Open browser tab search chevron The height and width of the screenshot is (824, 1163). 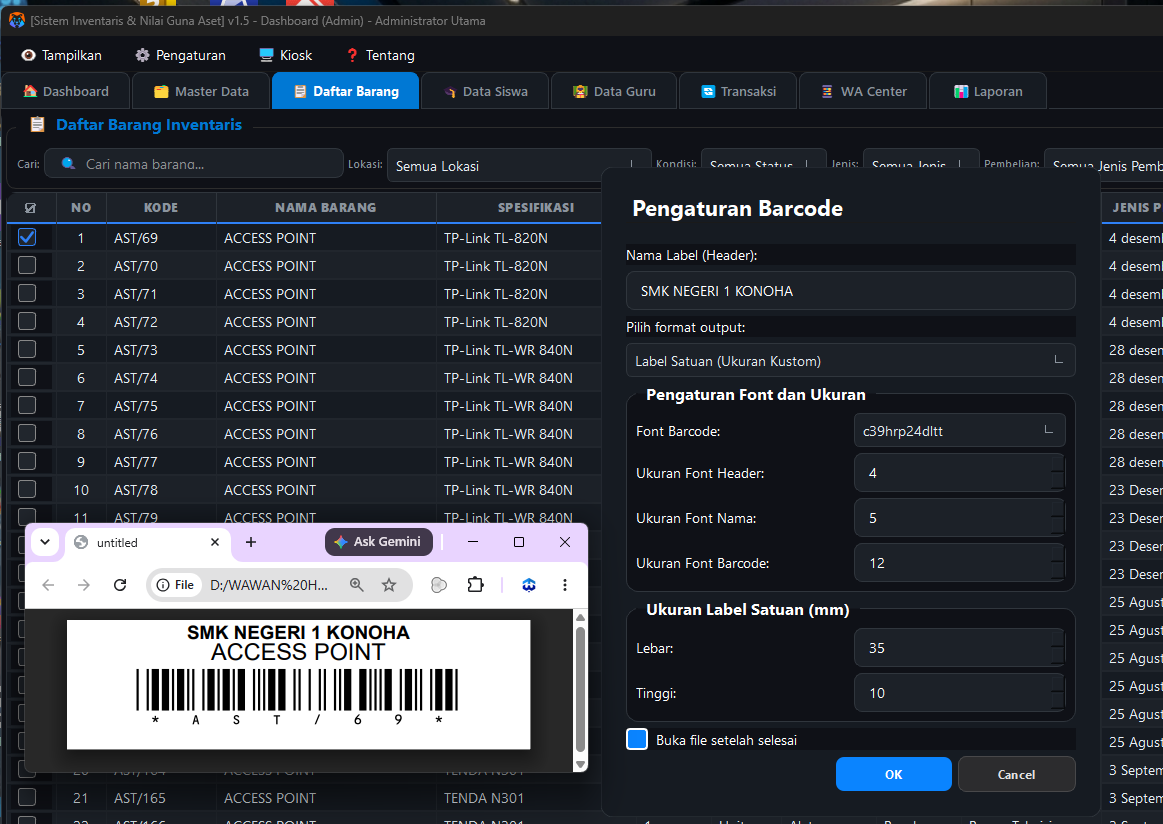pos(45,542)
